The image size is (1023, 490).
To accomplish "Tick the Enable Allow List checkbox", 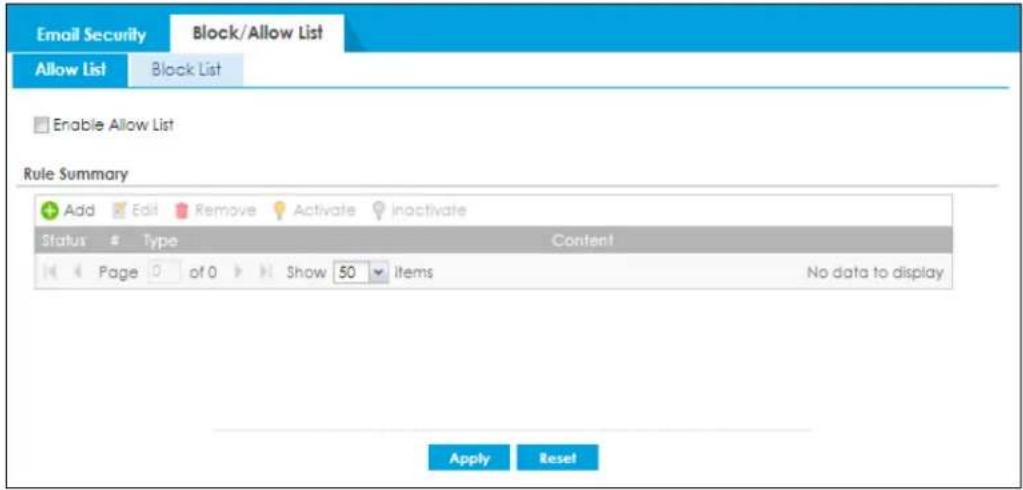I will 41,125.
